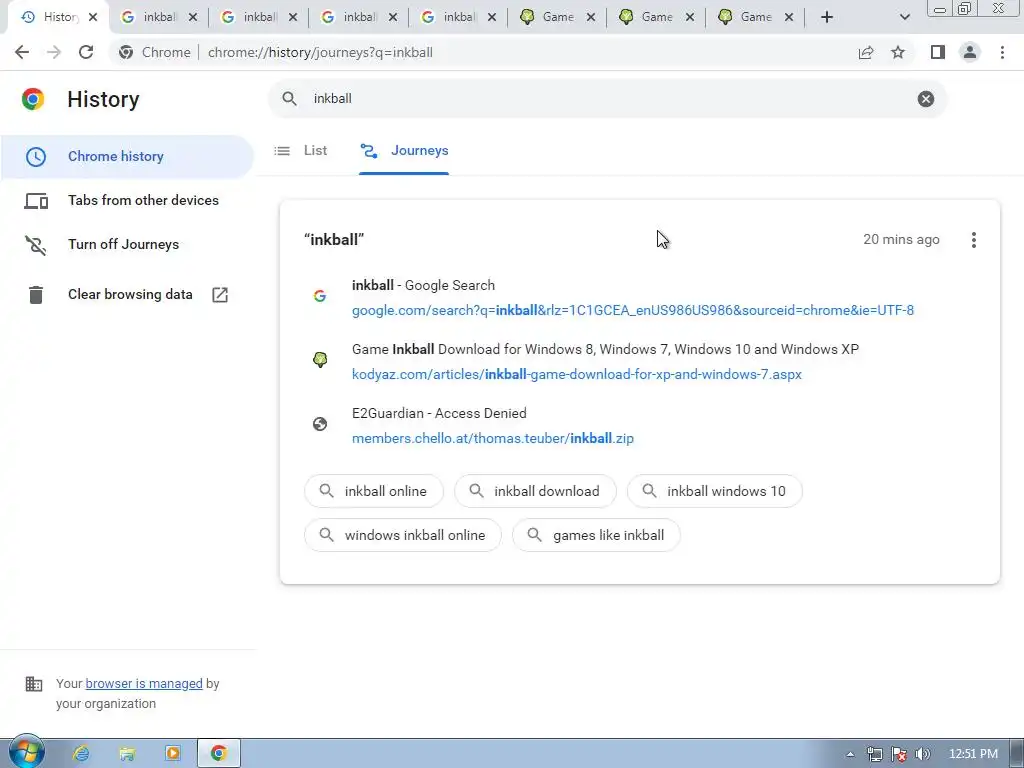
Task: Open the members.chello.at inkball.zip link
Action: pyautogui.click(x=493, y=438)
